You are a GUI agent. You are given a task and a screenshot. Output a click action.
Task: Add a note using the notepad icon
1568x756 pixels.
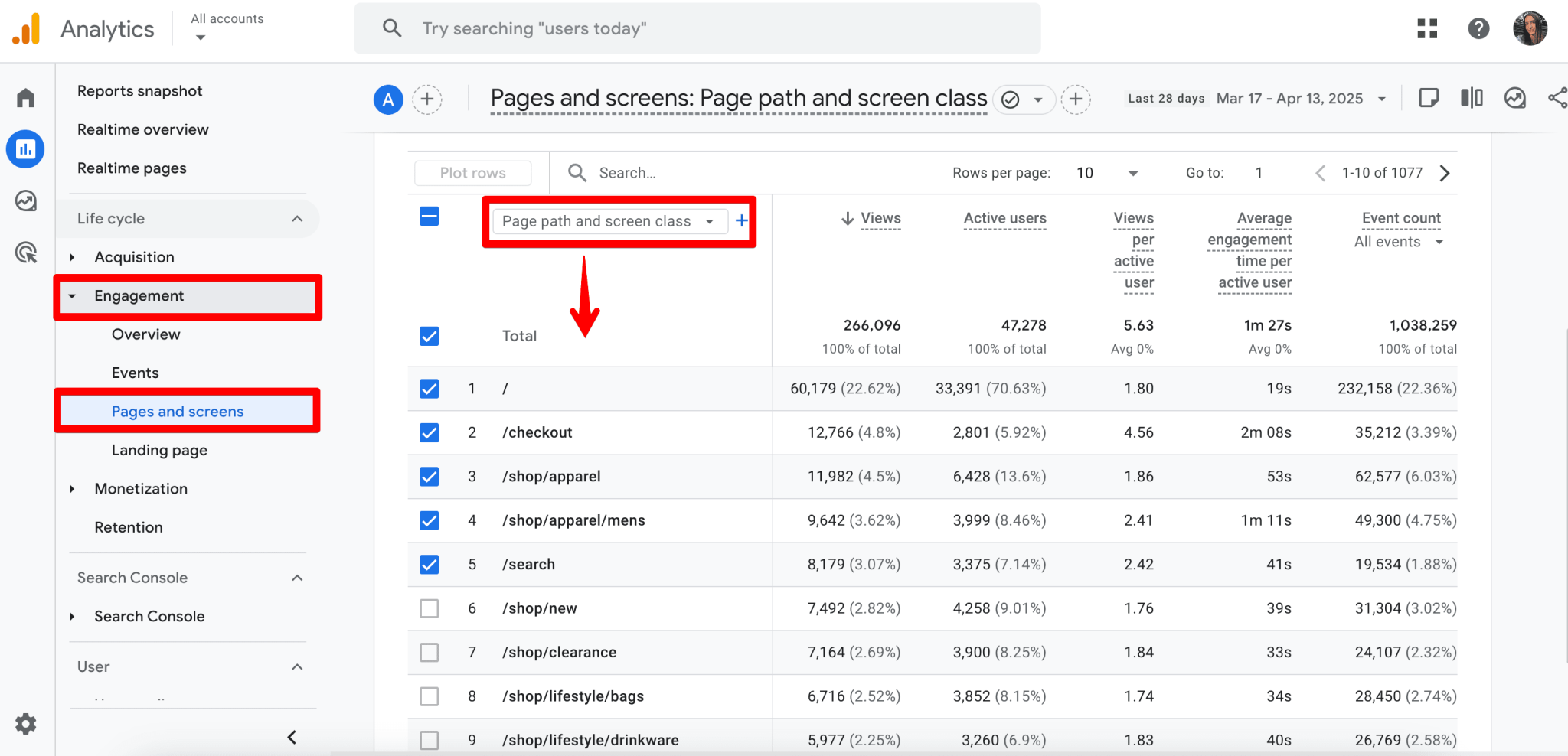point(1427,98)
